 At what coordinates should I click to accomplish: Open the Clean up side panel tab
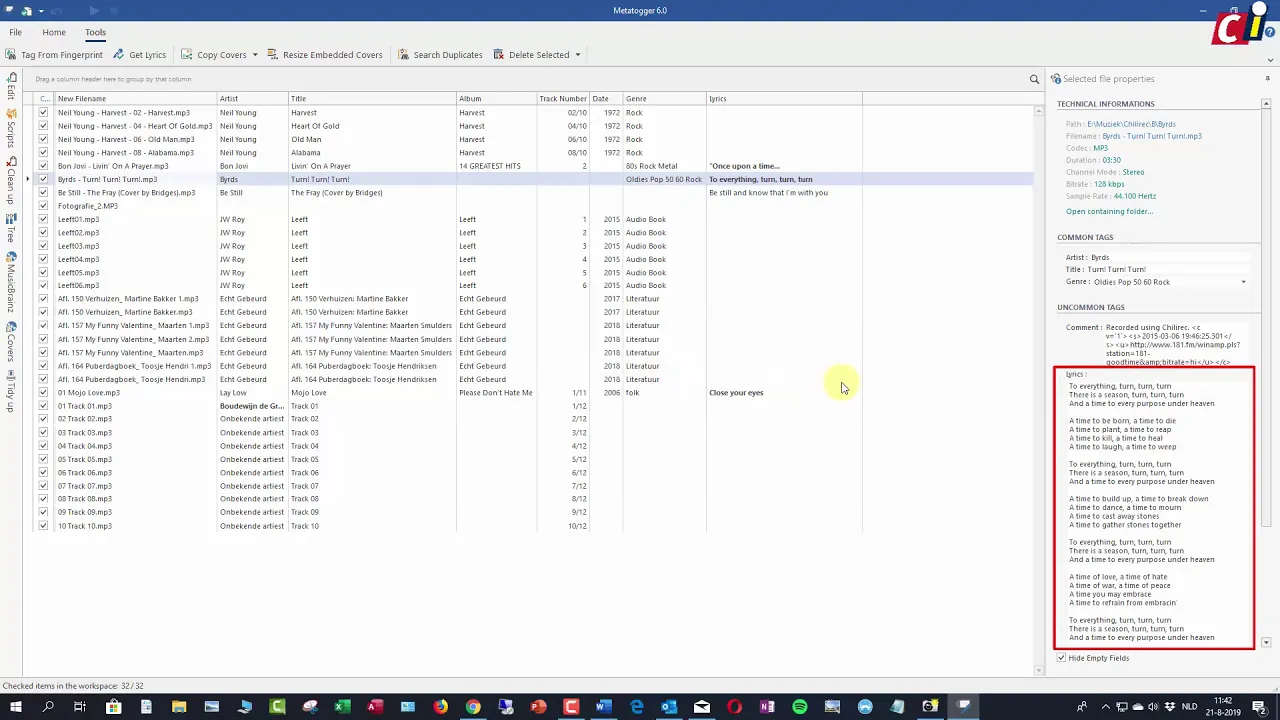11,178
